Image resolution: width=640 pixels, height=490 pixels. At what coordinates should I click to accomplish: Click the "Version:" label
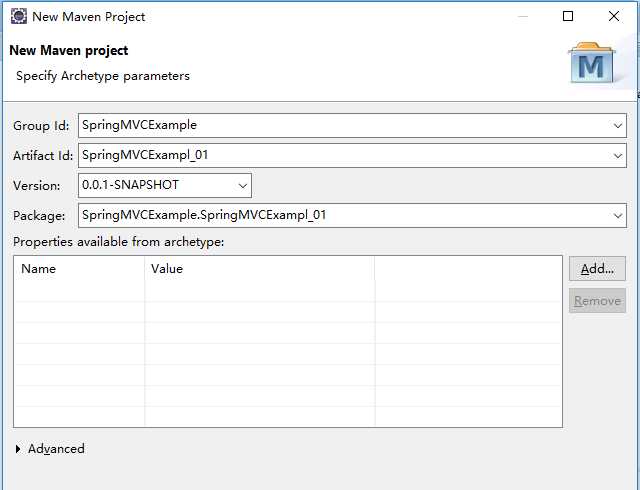pyautogui.click(x=37, y=186)
